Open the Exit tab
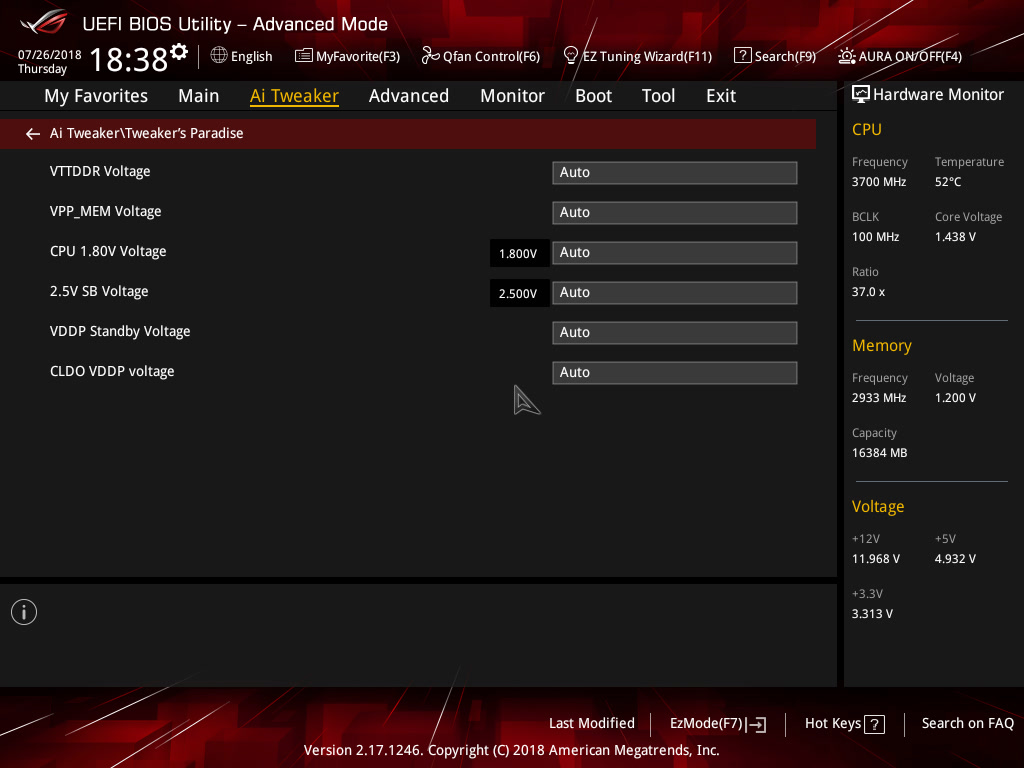 coord(721,96)
